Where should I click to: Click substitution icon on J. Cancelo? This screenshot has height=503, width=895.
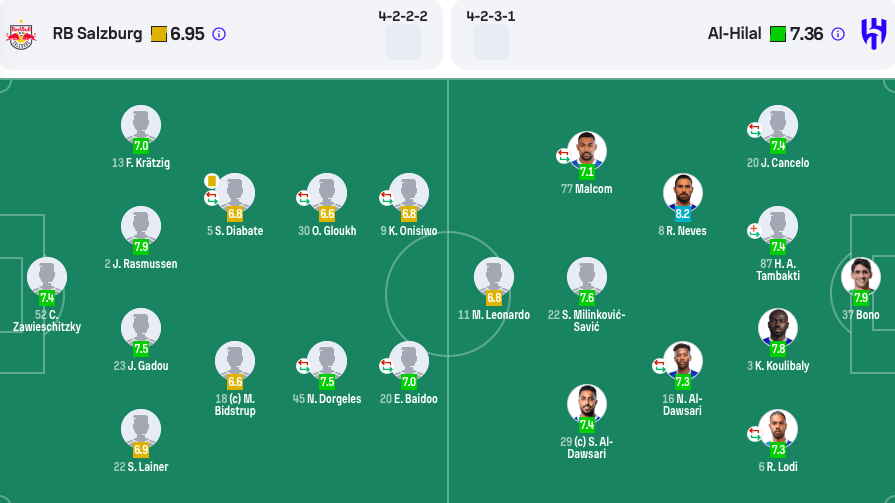pos(754,130)
